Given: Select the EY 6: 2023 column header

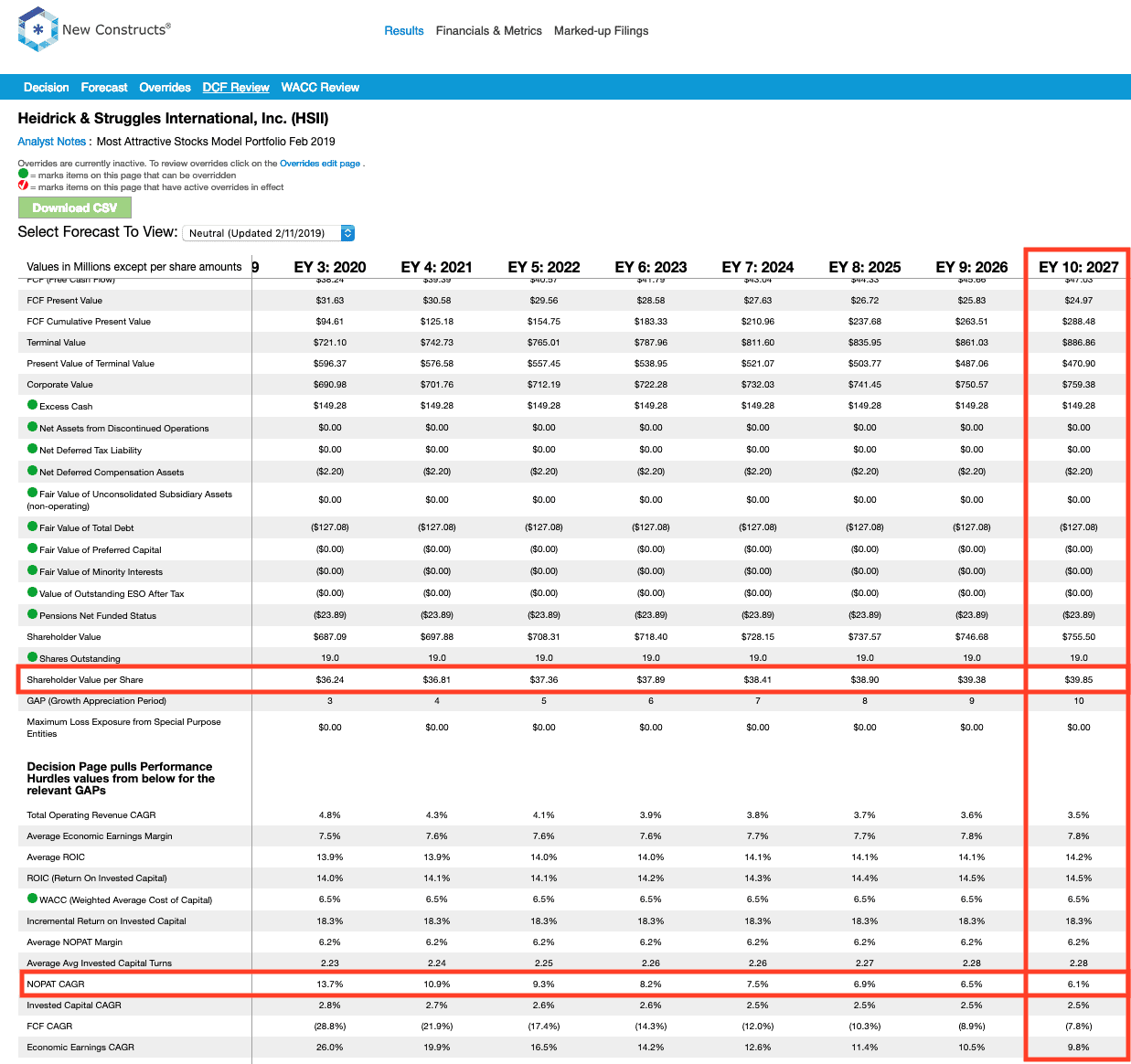Looking at the screenshot, I should pyautogui.click(x=651, y=267).
